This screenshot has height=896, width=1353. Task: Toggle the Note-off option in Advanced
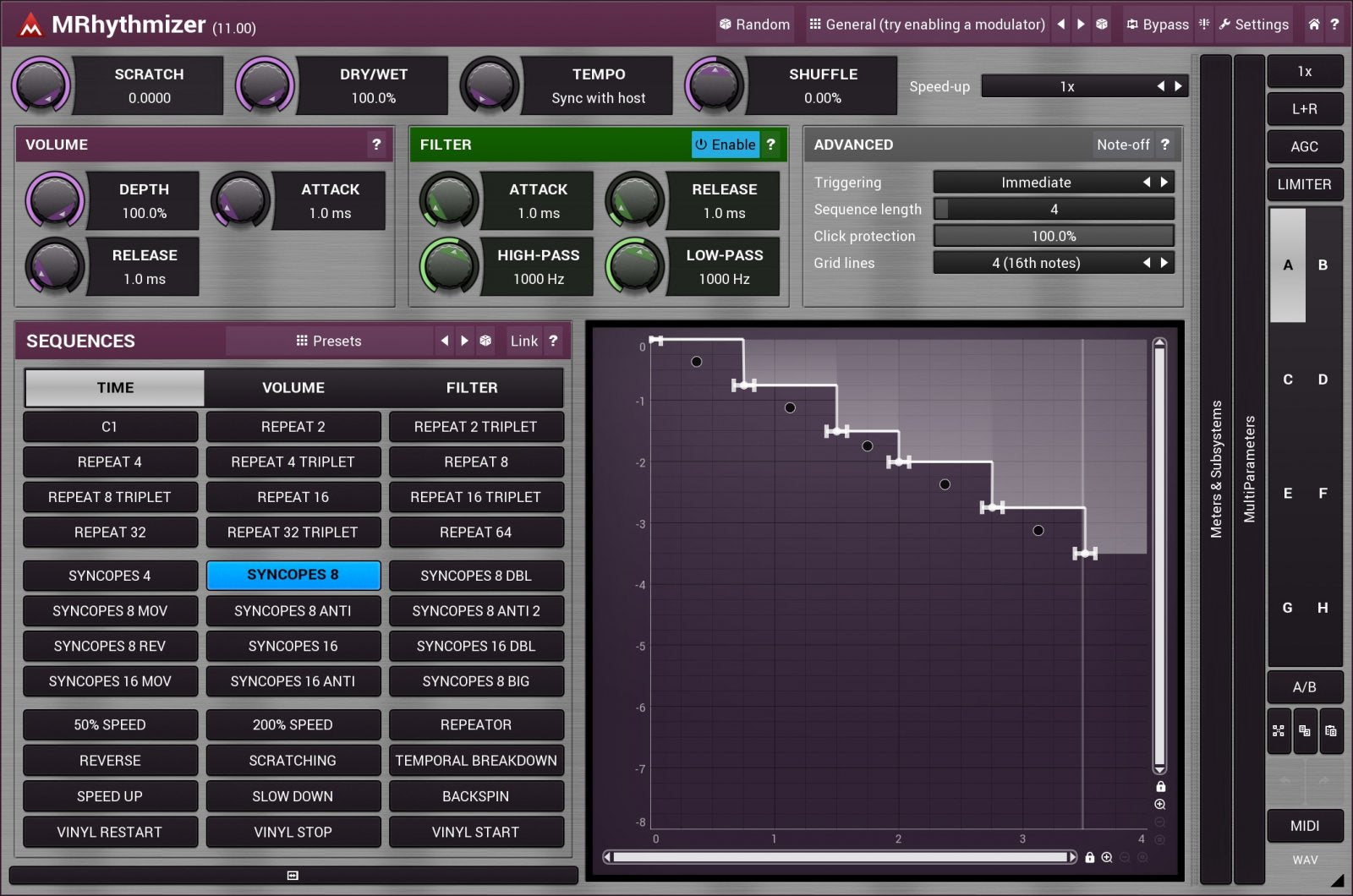pyautogui.click(x=1122, y=145)
